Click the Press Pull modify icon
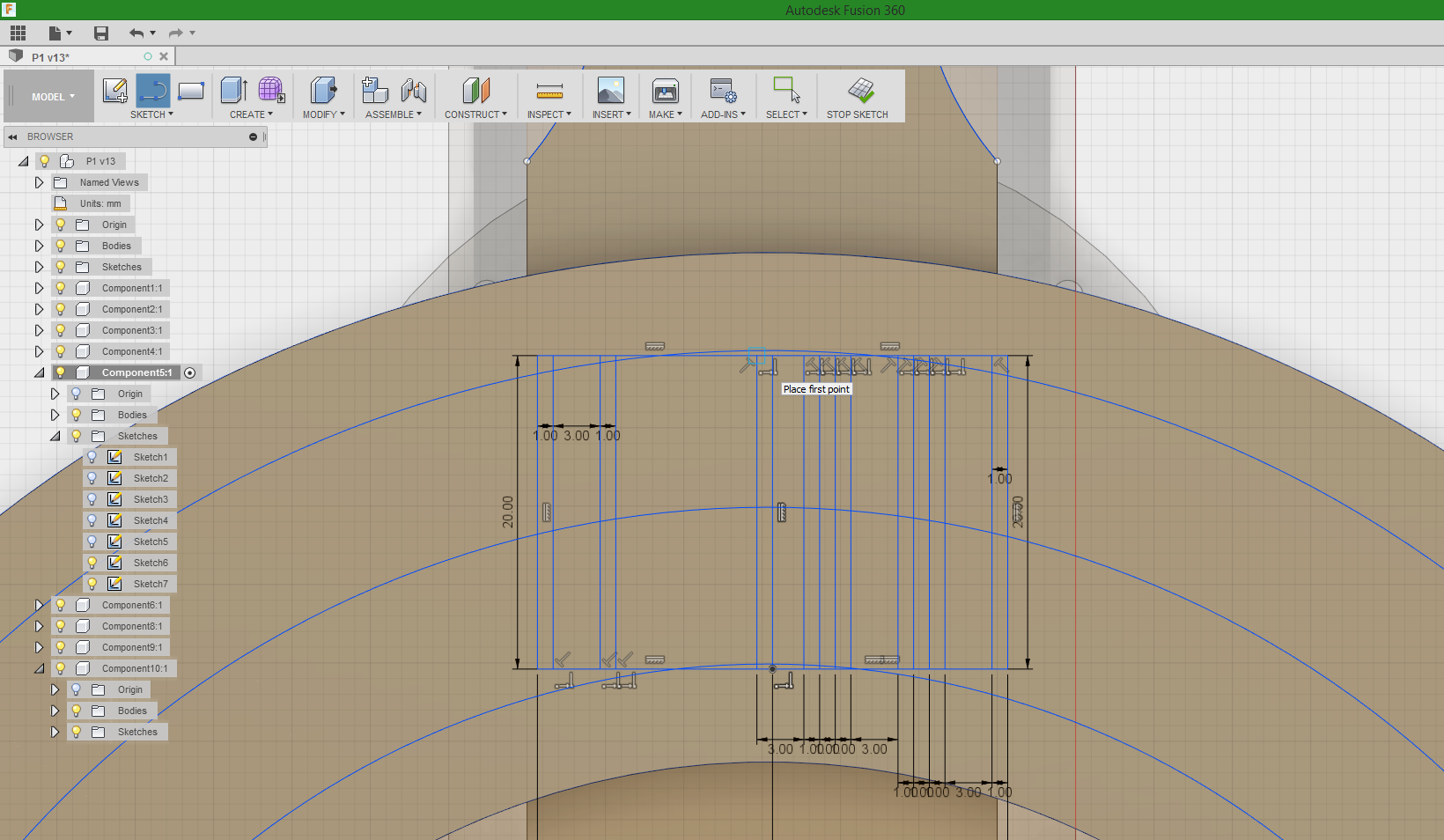Viewport: 1444px width, 840px height. pos(323,90)
